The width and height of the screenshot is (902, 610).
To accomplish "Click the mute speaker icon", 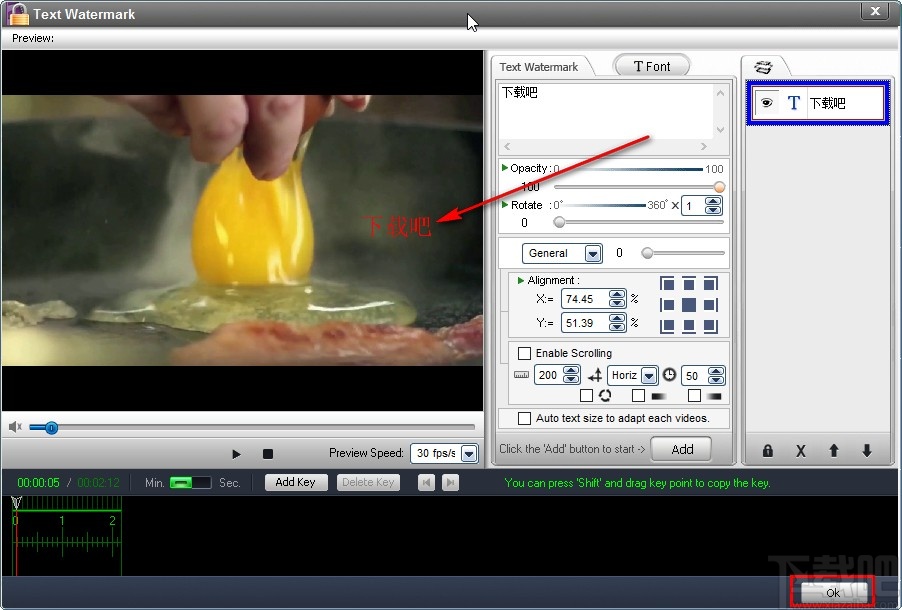I will [15, 427].
